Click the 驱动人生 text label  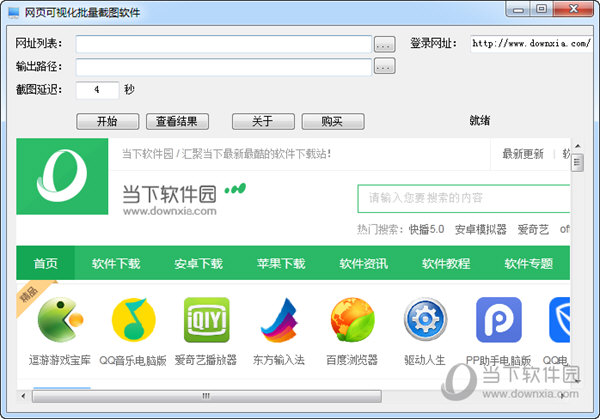tap(425, 360)
